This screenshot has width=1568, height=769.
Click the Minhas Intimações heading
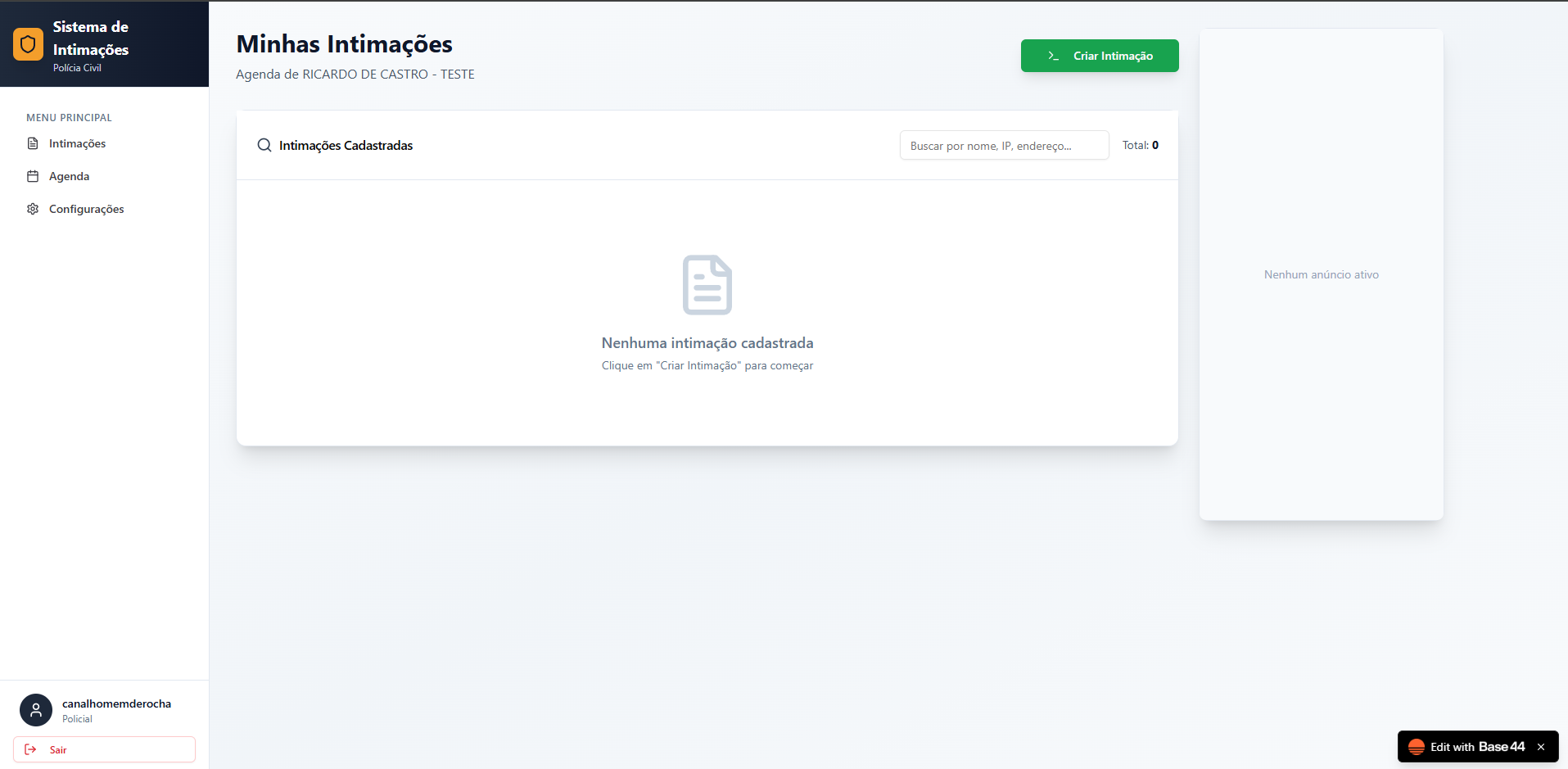pyautogui.click(x=345, y=44)
